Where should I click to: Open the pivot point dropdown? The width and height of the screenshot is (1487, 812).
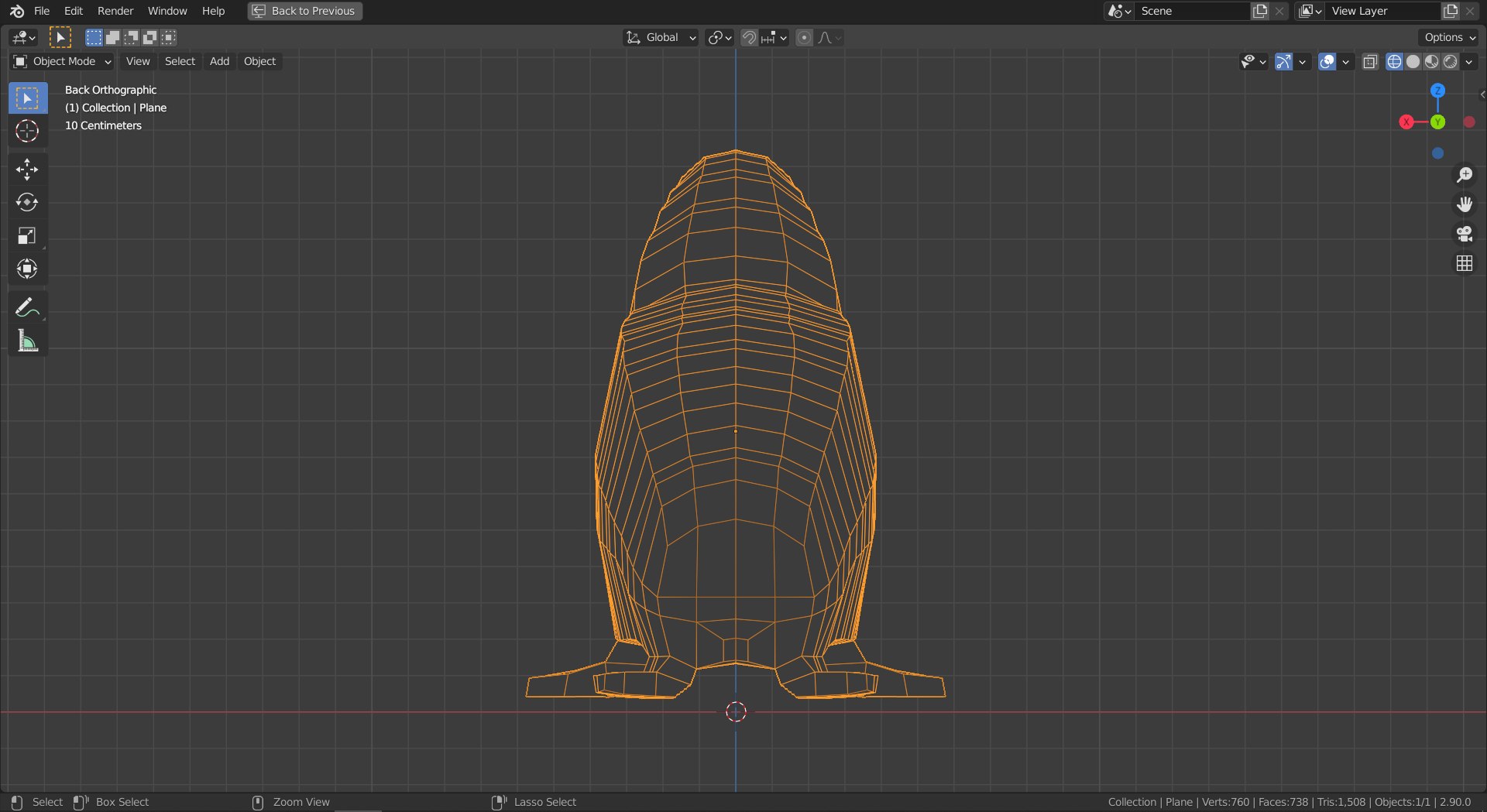pos(719,37)
